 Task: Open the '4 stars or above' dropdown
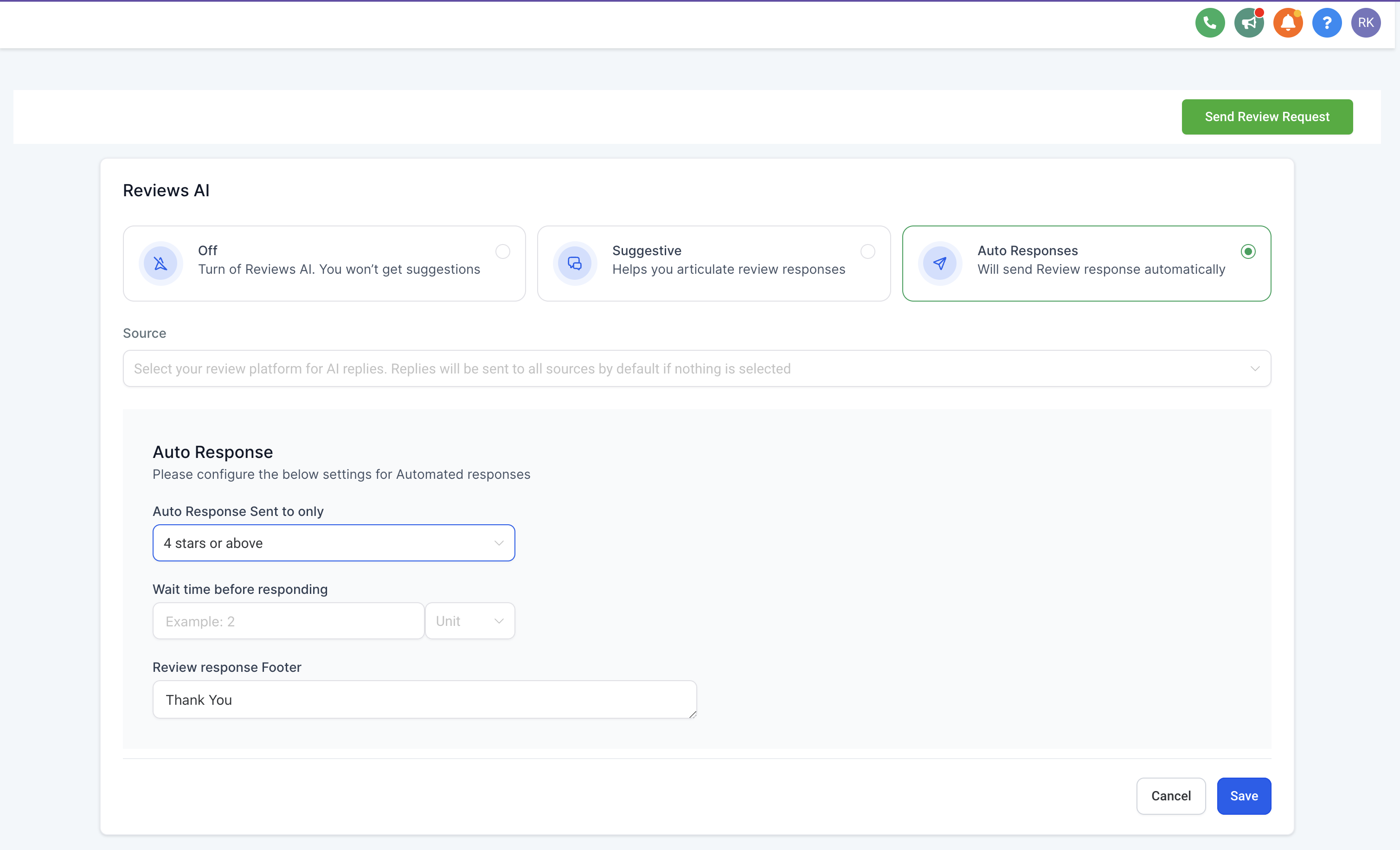pos(334,543)
